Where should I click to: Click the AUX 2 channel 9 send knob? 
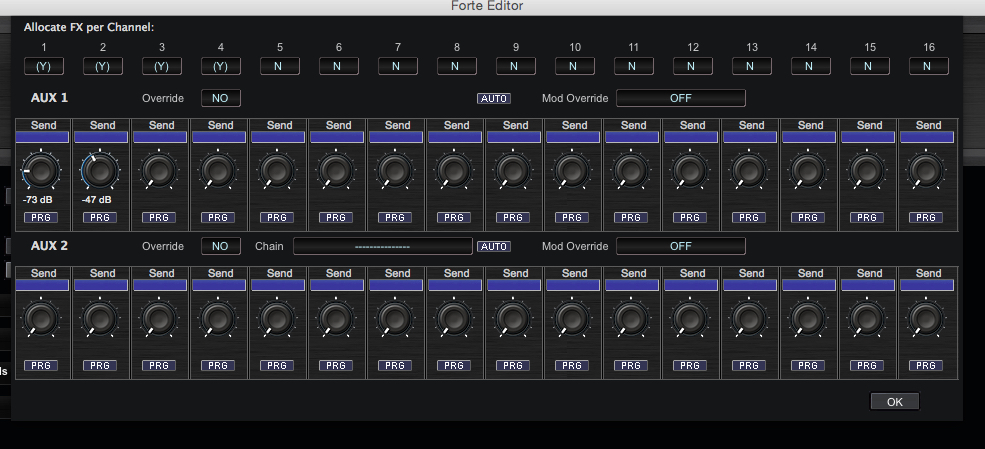(x=513, y=318)
